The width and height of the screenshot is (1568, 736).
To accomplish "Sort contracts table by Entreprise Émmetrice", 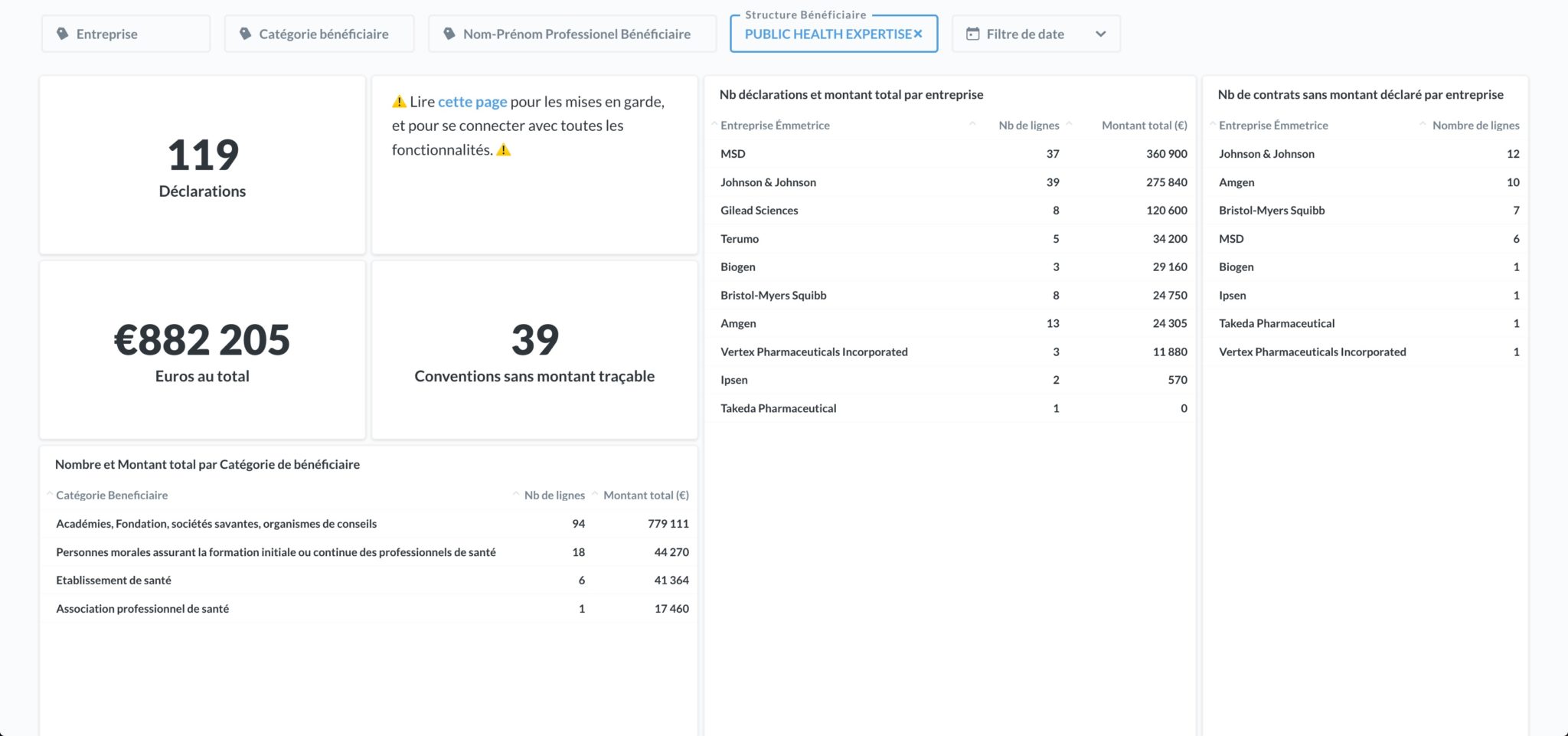I will (1273, 126).
